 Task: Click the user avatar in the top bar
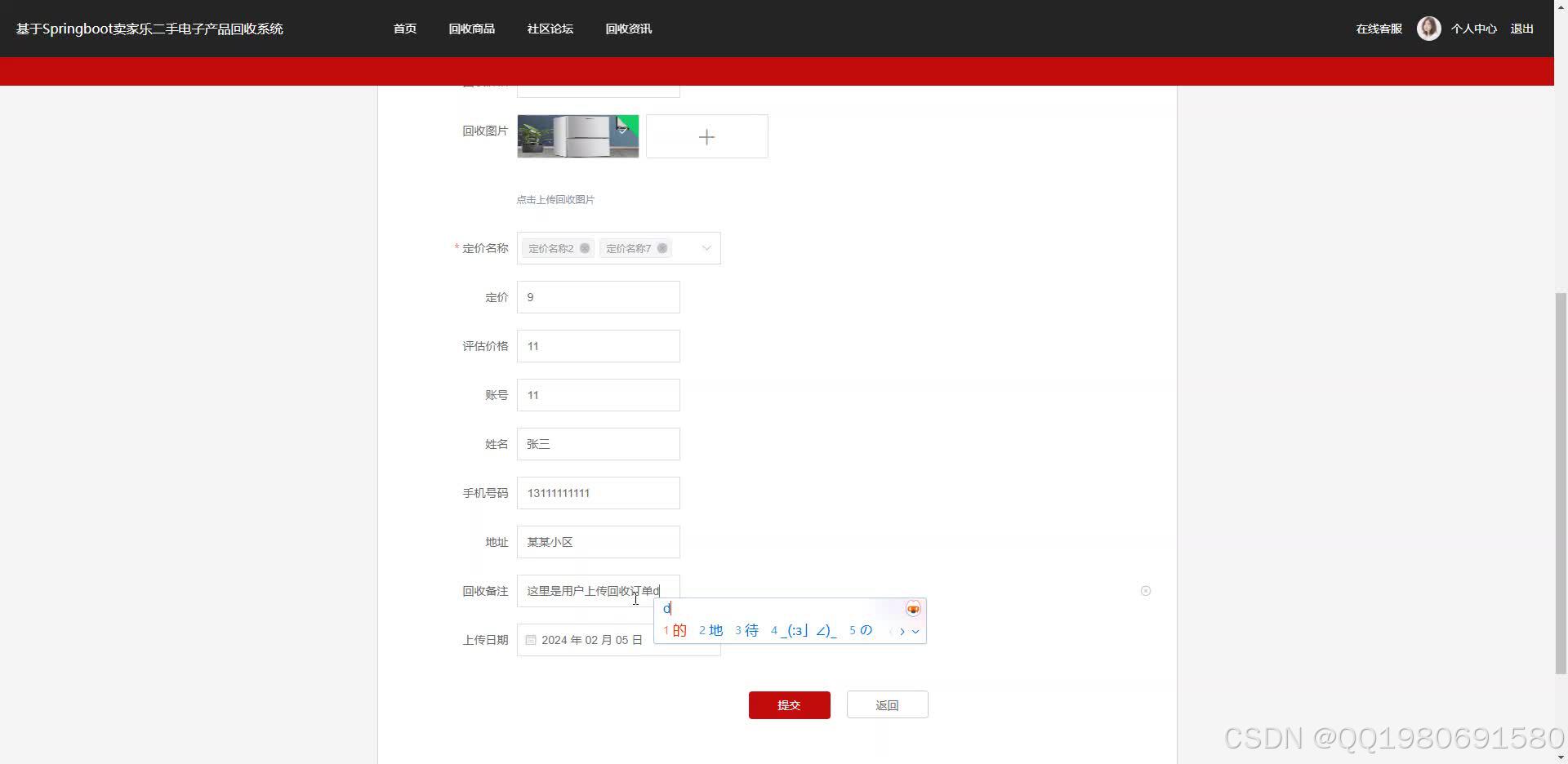click(x=1428, y=28)
